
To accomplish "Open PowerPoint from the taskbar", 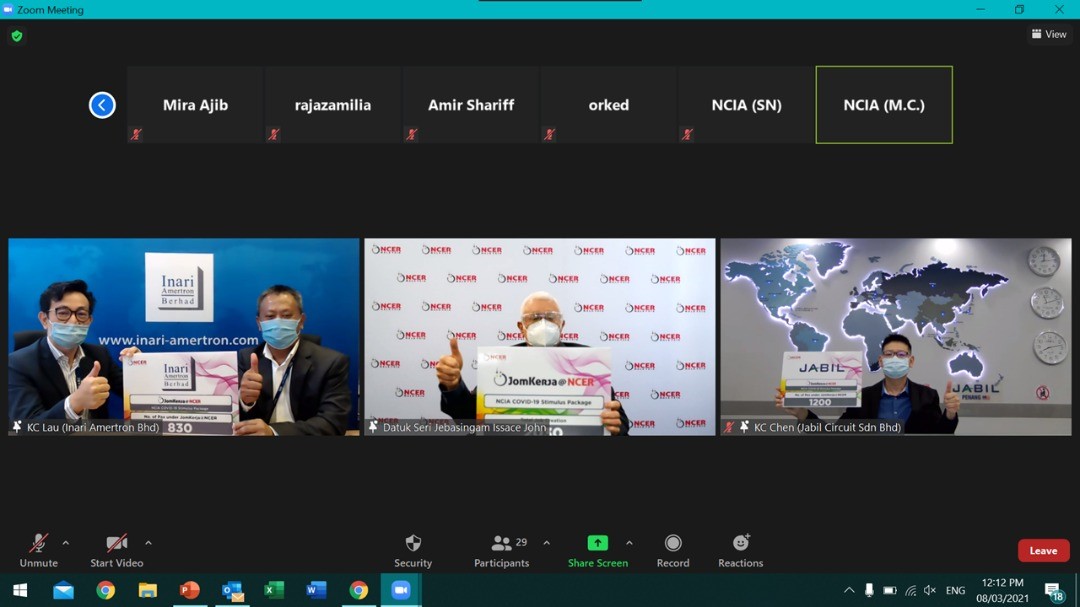I will [x=189, y=590].
